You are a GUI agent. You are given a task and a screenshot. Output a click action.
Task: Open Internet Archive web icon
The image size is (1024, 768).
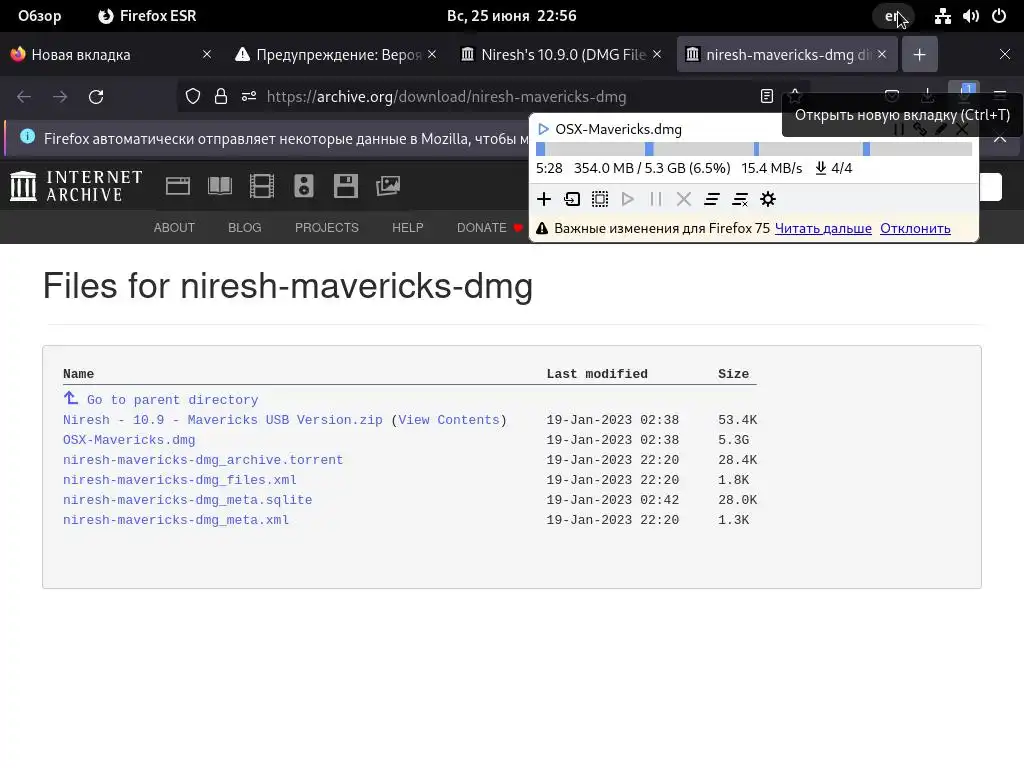178,186
